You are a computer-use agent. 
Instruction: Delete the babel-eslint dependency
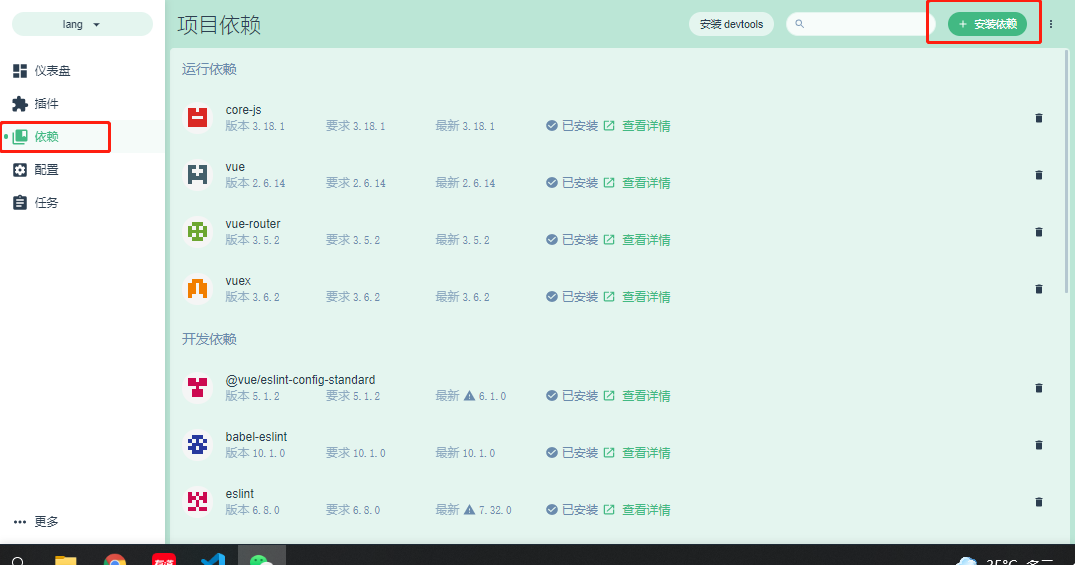(x=1039, y=445)
